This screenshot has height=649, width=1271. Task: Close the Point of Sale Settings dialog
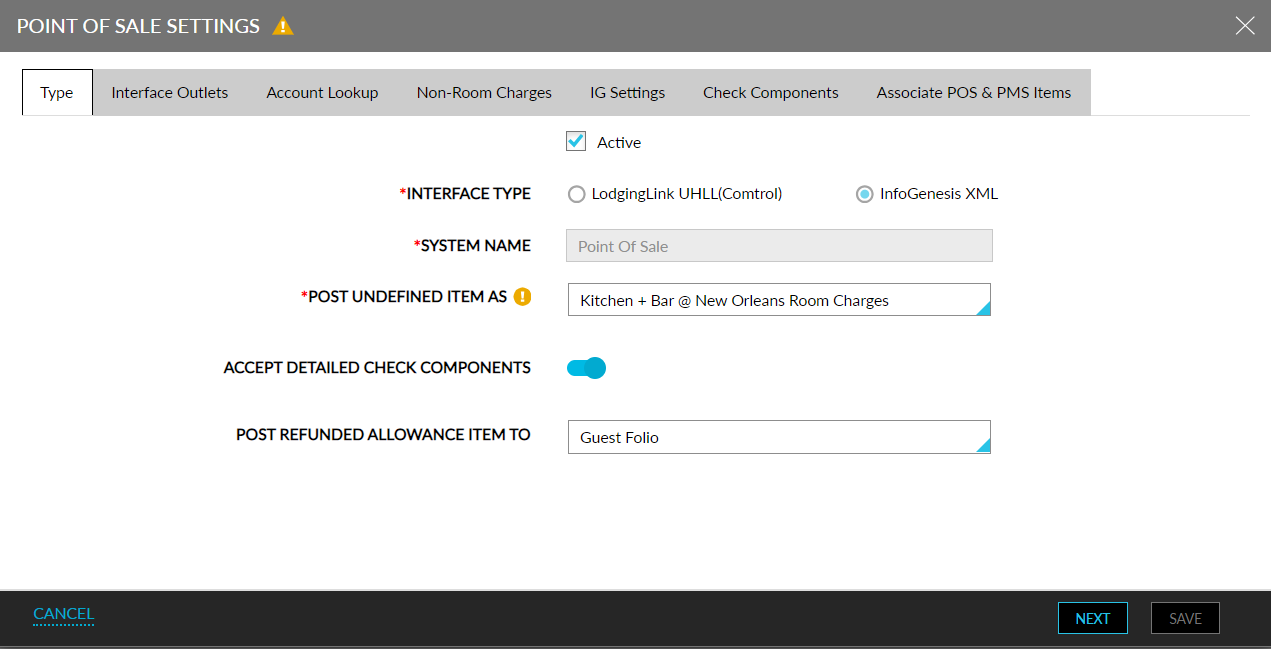(x=1244, y=26)
